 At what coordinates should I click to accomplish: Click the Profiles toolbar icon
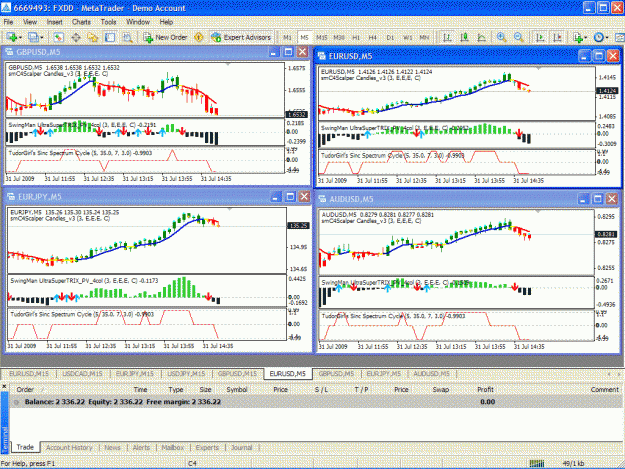33,37
